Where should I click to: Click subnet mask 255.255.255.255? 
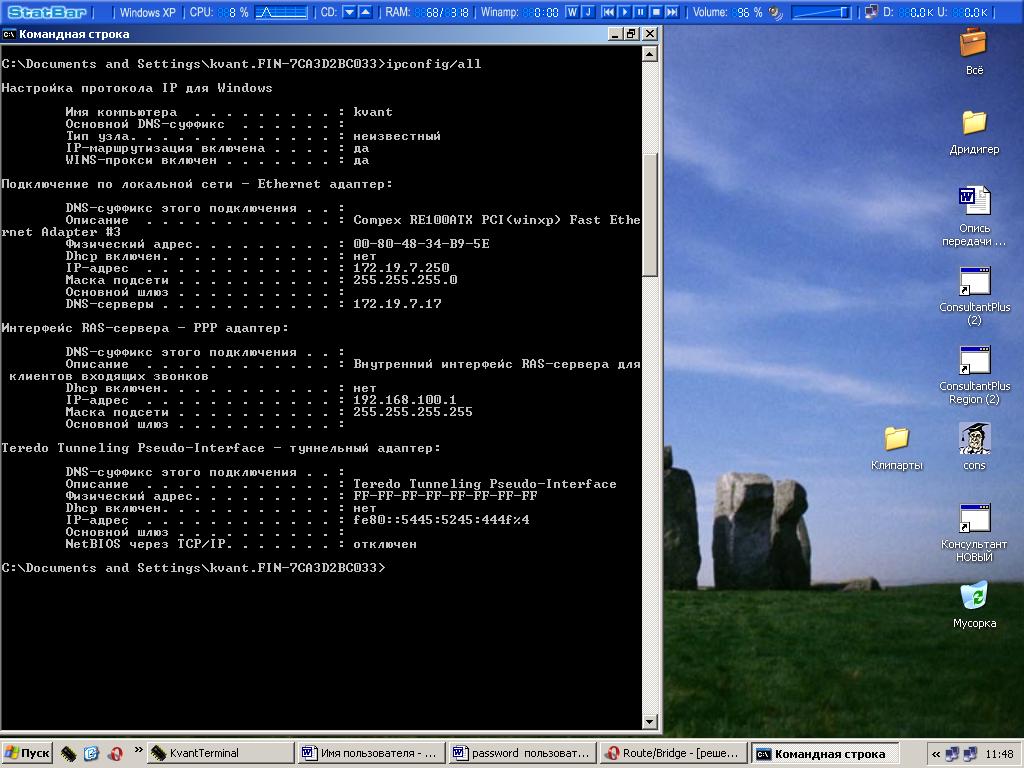tap(413, 411)
